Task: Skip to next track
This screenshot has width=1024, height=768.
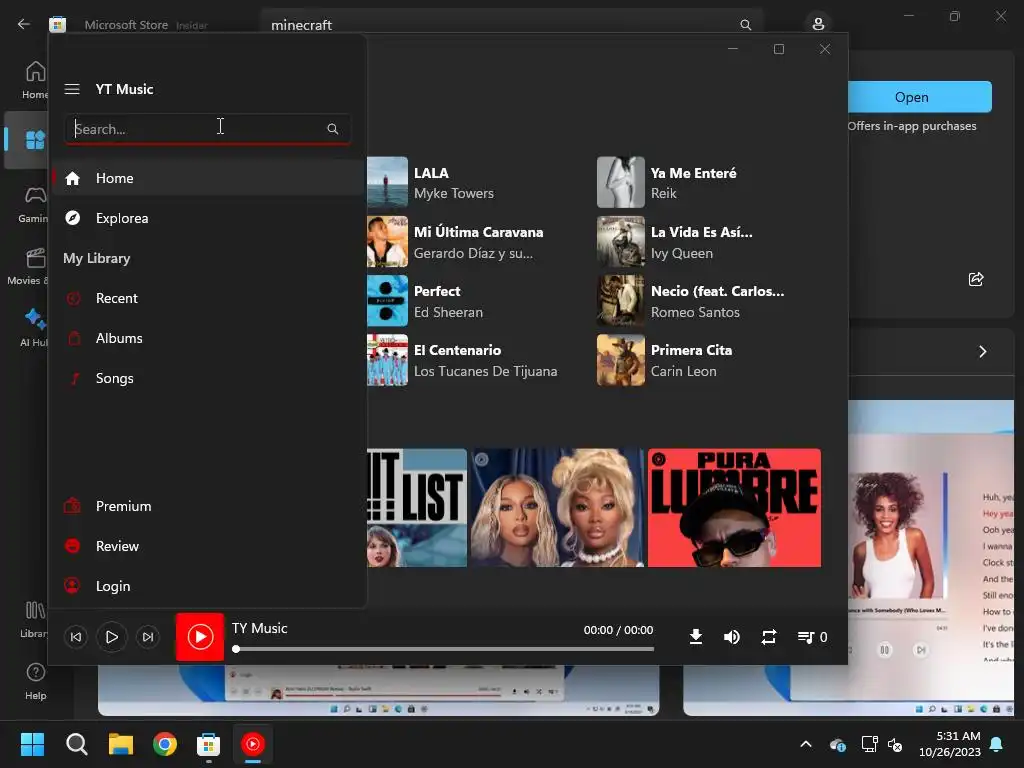Action: [148, 637]
